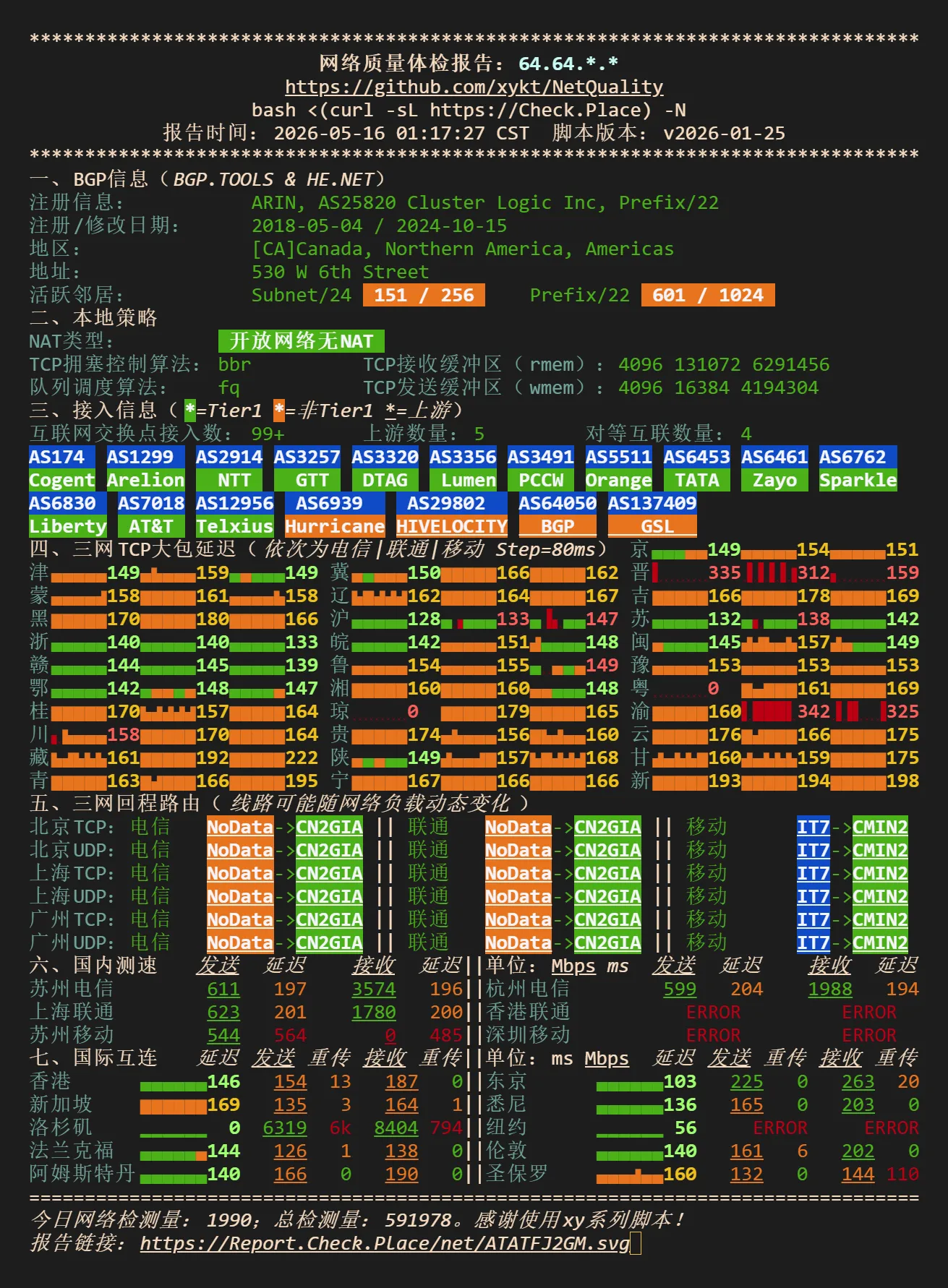948x1288 pixels.
Task: Click the AS3257 label
Action: 307,457
